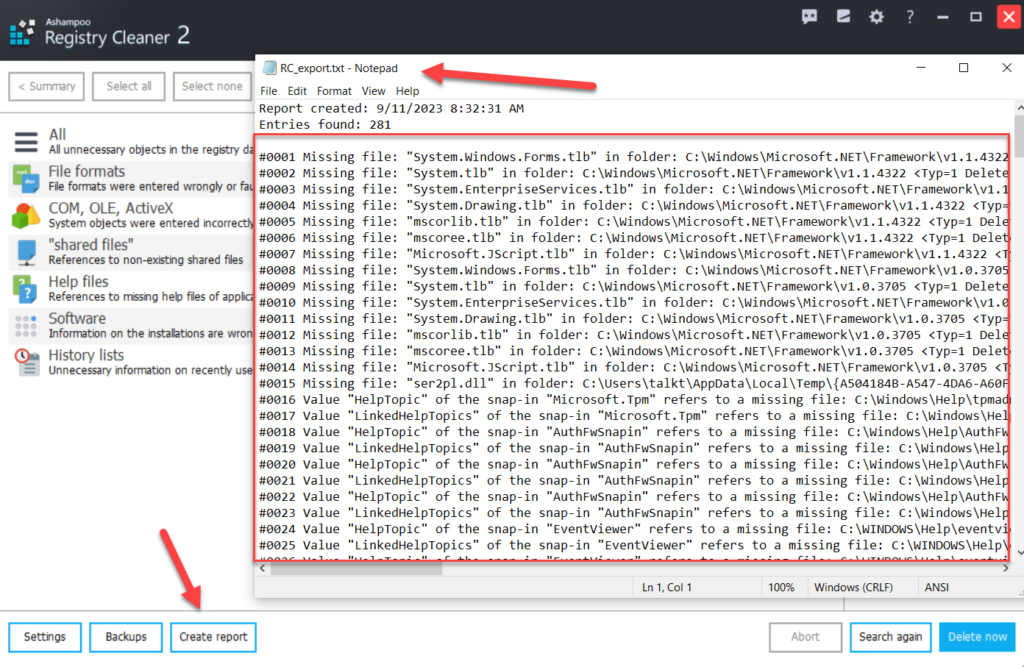Click report line #0015 ser2pl.dll
This screenshot has width=1024, height=667.
[x=633, y=383]
